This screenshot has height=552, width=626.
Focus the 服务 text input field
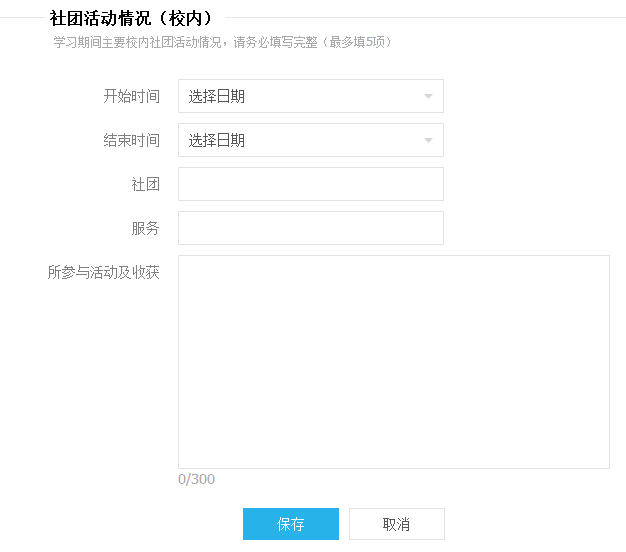(x=311, y=228)
